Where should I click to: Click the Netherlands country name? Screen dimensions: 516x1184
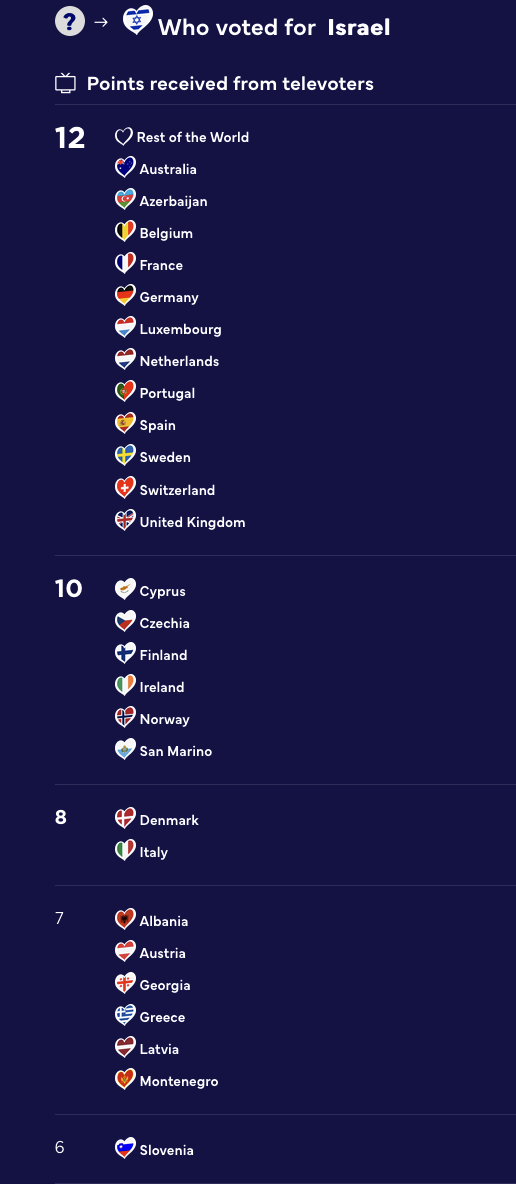pyautogui.click(x=179, y=361)
